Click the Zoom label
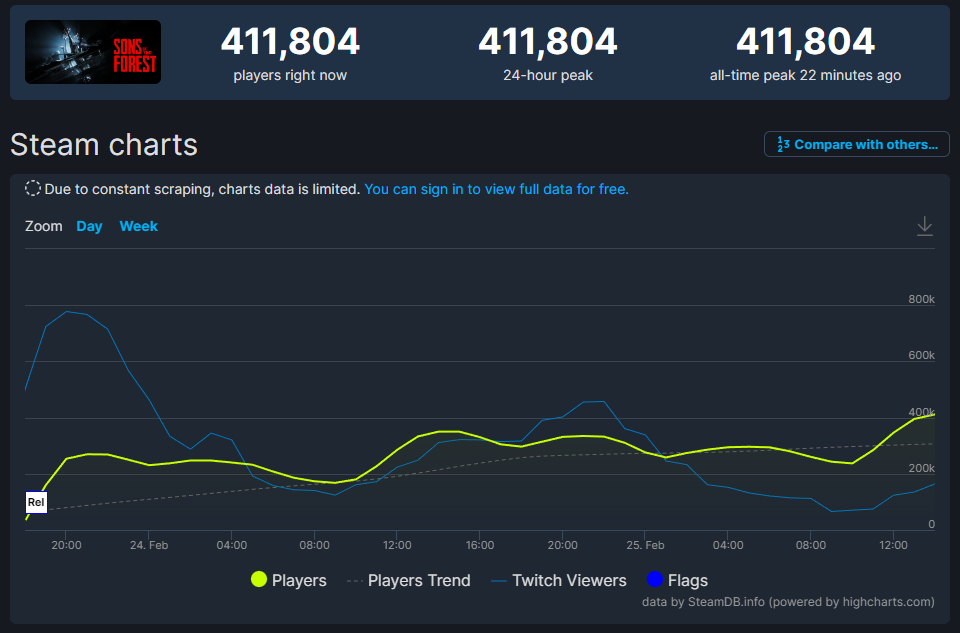Viewport: 960px width, 633px height. pyautogui.click(x=43, y=227)
